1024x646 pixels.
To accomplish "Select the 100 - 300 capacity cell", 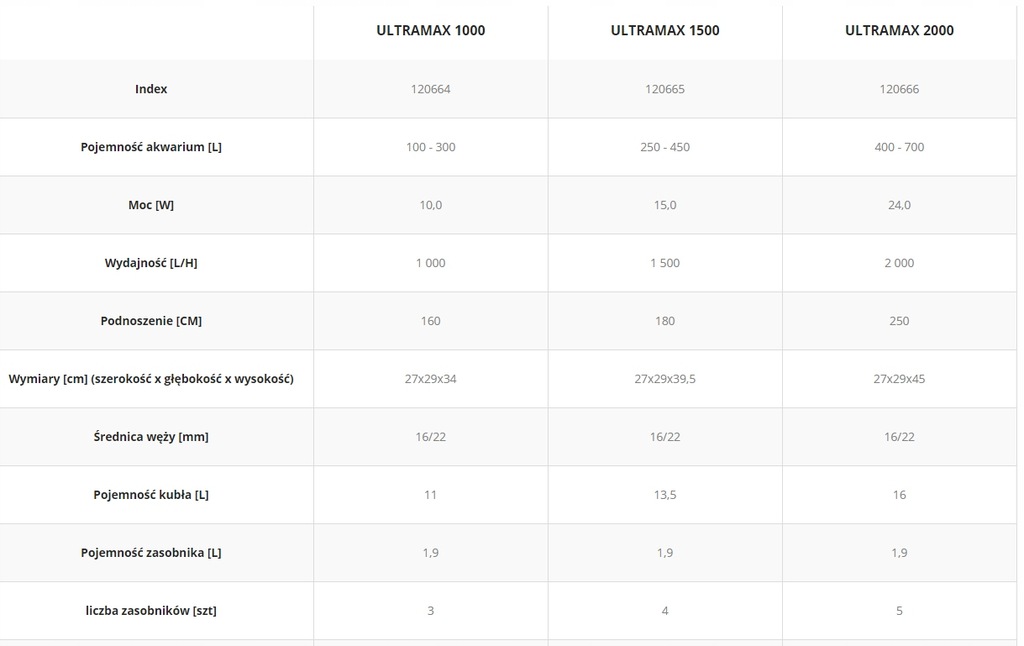I will click(x=431, y=147).
